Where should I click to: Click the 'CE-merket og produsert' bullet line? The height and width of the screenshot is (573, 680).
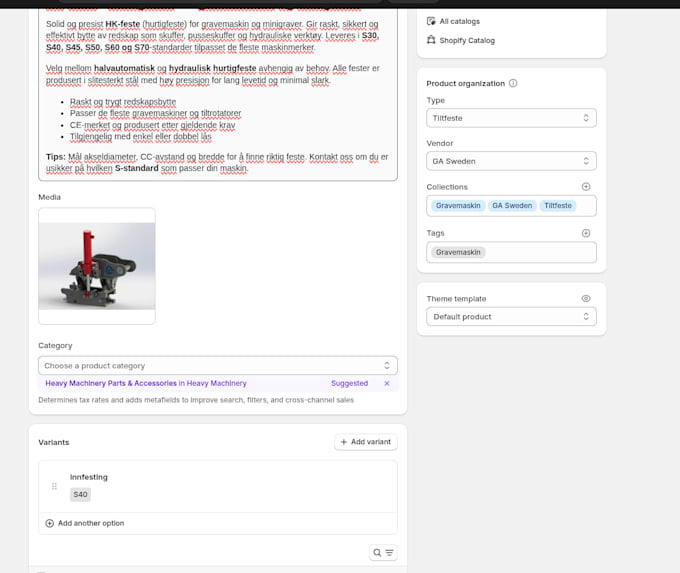click(x=152, y=125)
